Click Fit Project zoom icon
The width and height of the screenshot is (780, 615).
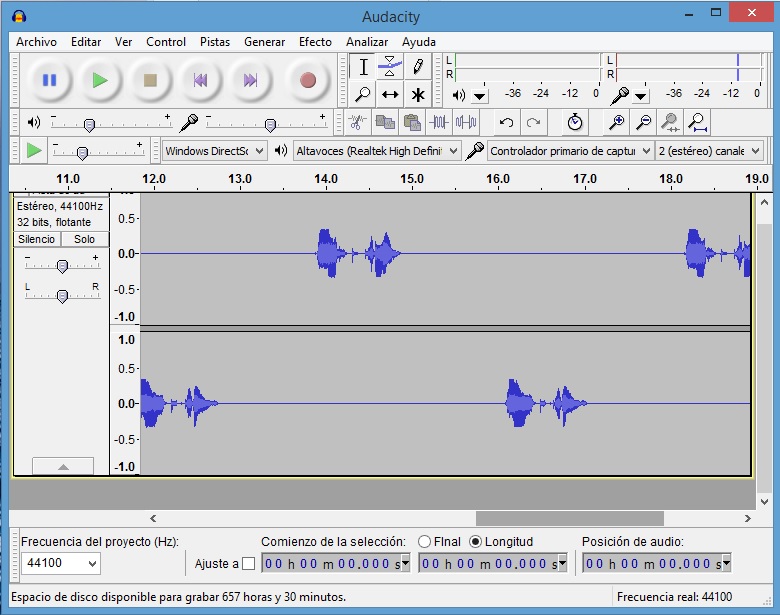pyautogui.click(x=697, y=122)
